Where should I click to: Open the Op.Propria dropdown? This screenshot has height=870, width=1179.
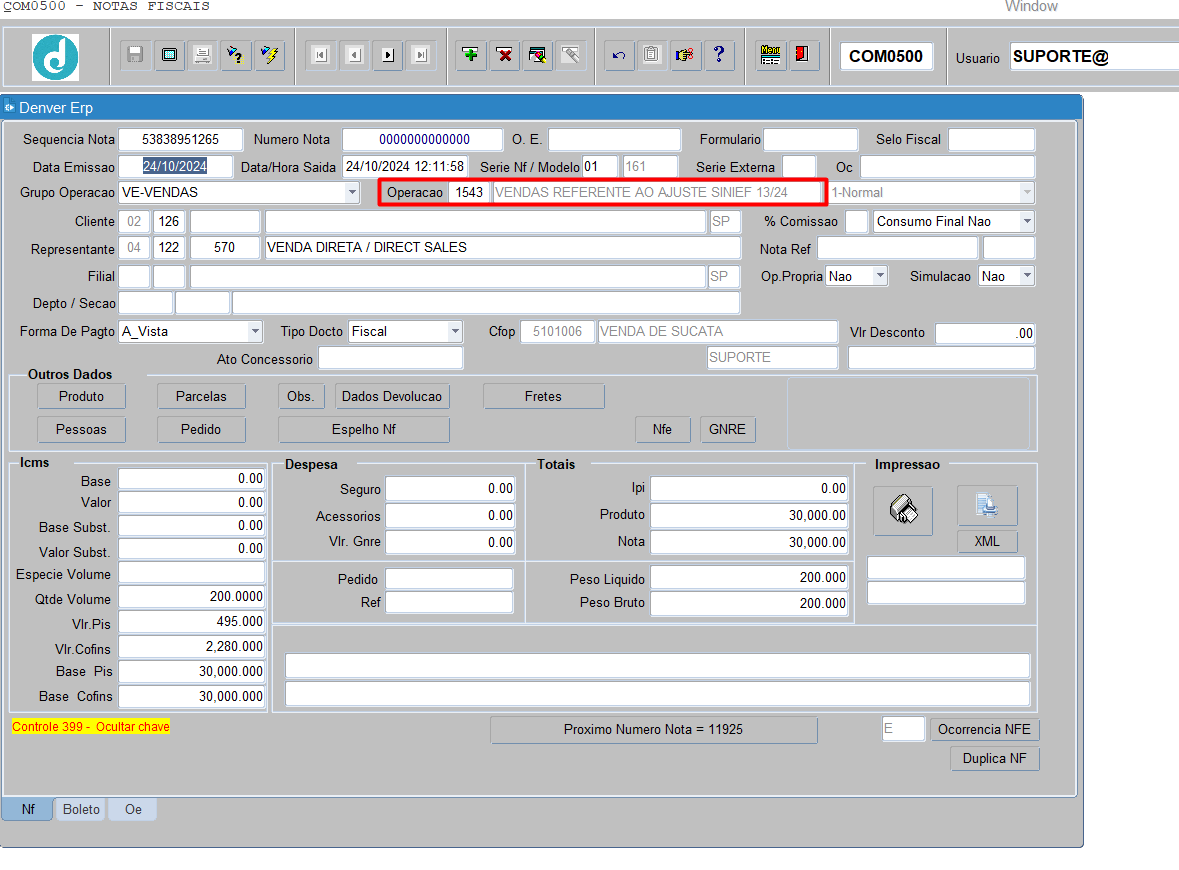coord(880,276)
